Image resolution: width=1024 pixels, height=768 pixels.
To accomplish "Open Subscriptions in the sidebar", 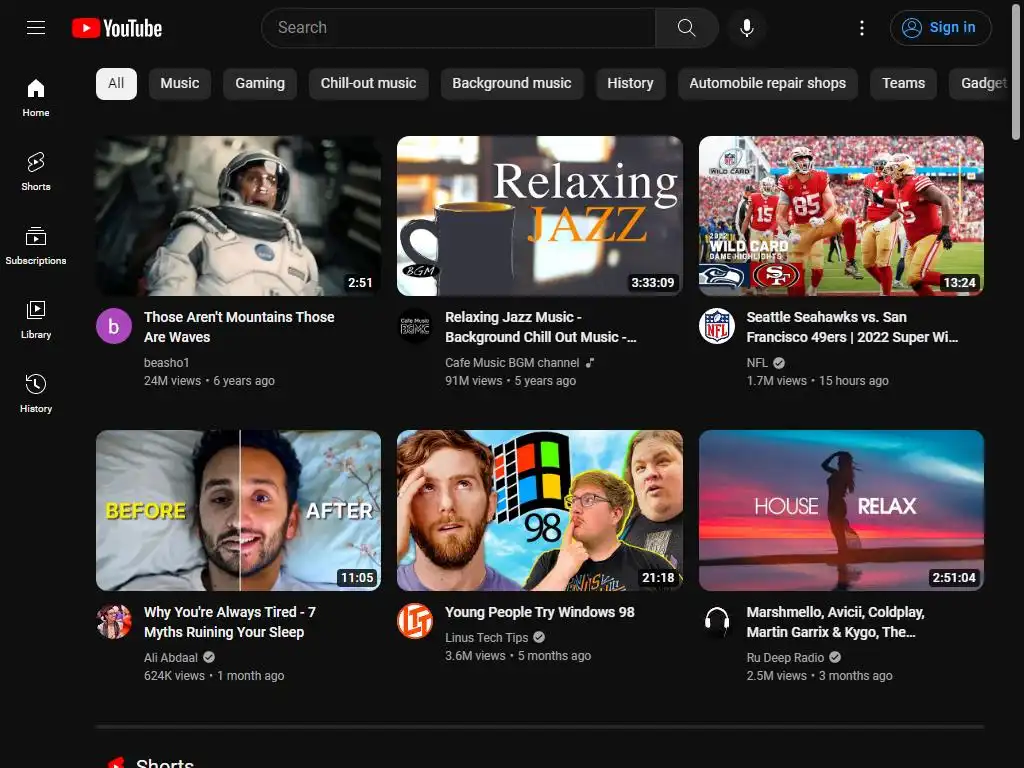I will coord(36,246).
